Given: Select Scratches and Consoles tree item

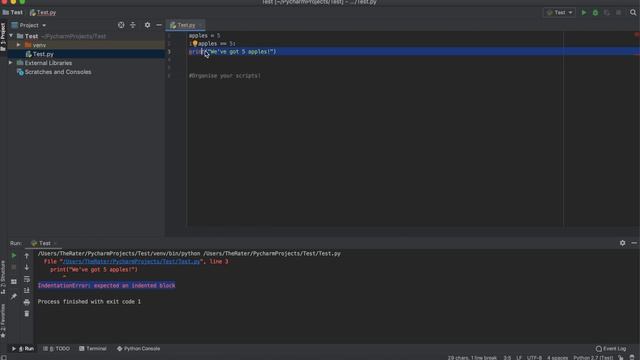Looking at the screenshot, I should 58,72.
